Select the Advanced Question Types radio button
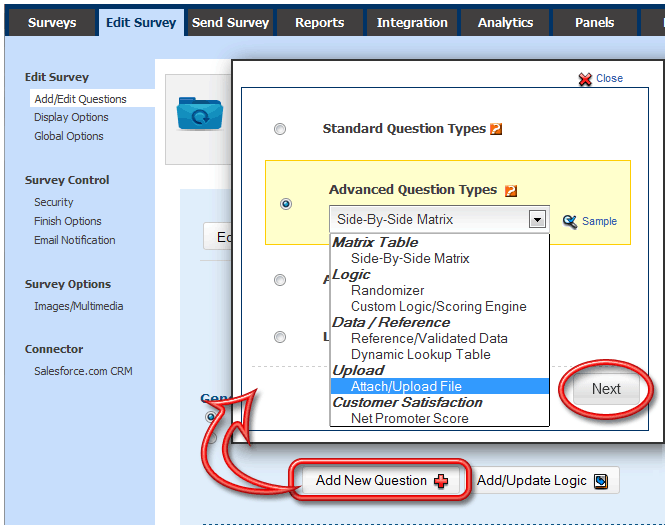 click(287, 204)
